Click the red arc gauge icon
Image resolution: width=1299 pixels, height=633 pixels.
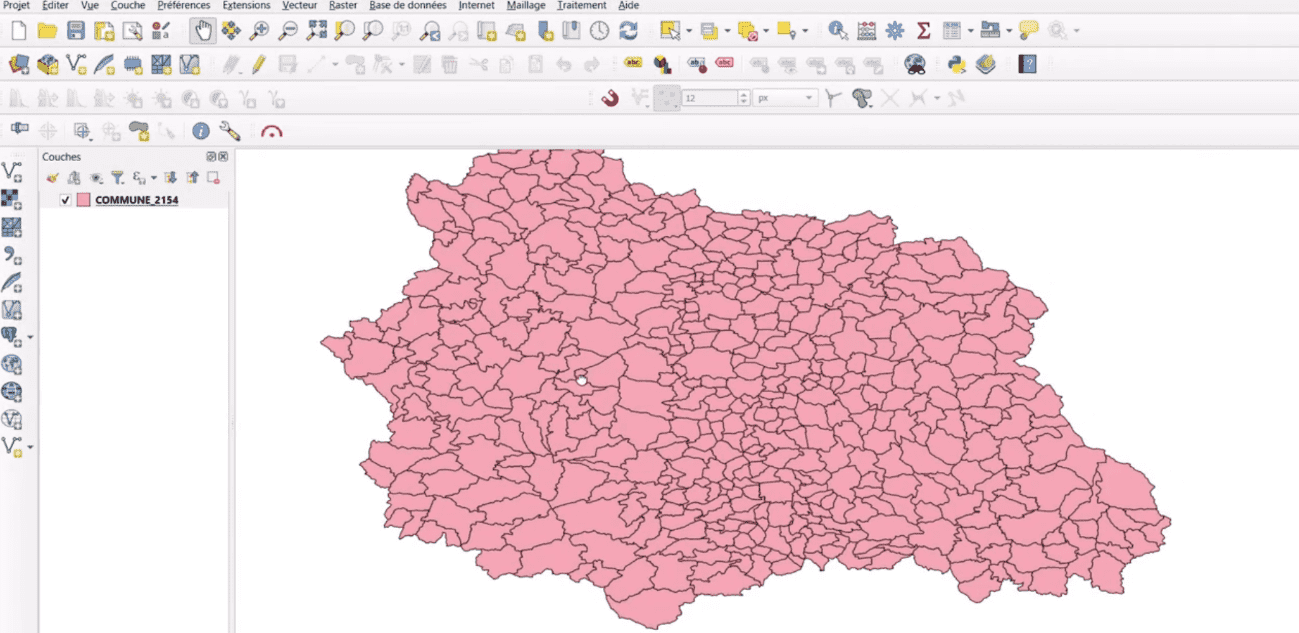pos(271,131)
